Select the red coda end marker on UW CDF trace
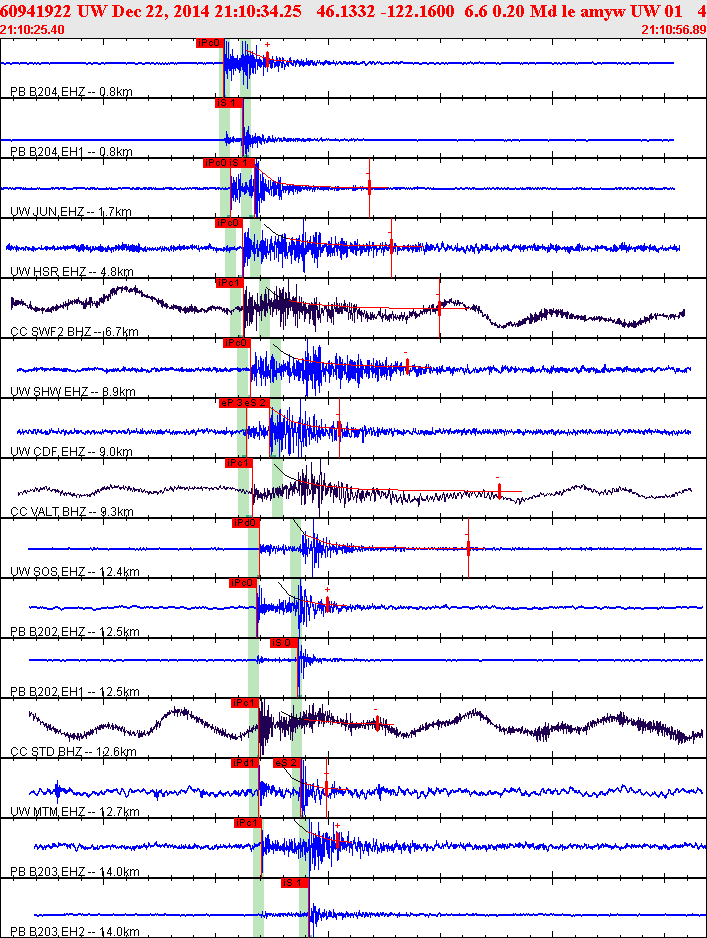Image resolution: width=707 pixels, height=938 pixels. coord(339,428)
